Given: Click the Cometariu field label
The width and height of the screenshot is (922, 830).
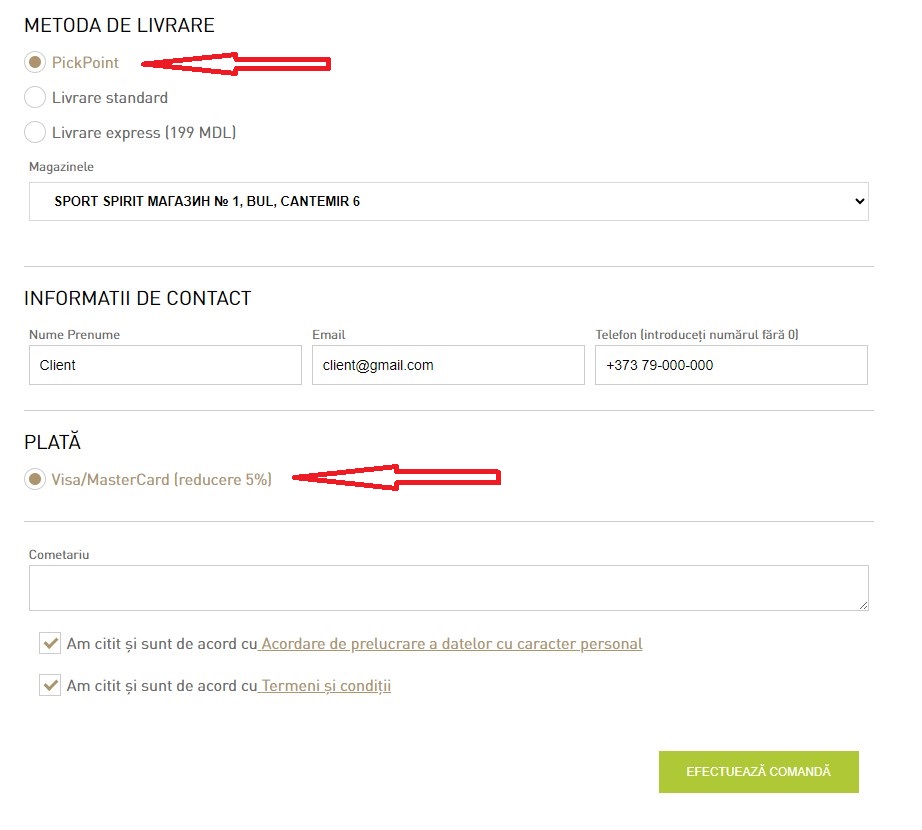Looking at the screenshot, I should coord(59,555).
